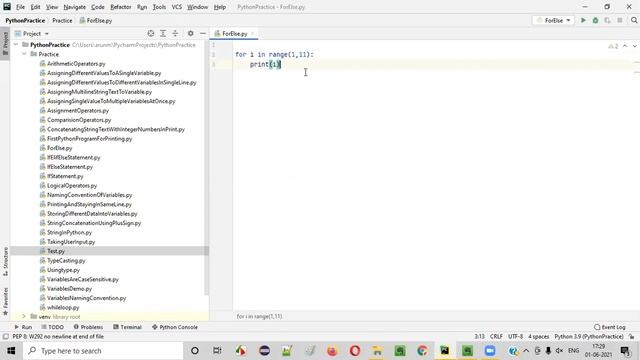
Task: Open the Terminal tool window
Action: tap(127, 327)
